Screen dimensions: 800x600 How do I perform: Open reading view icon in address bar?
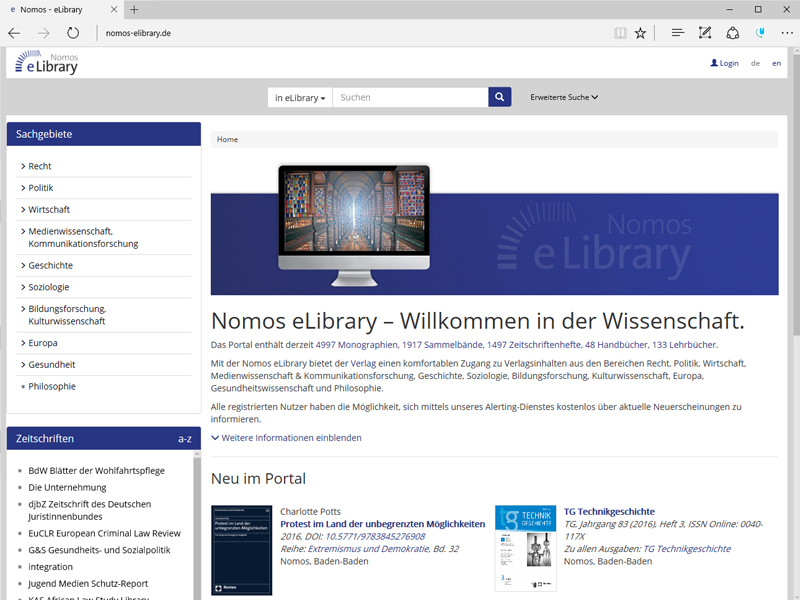point(620,34)
